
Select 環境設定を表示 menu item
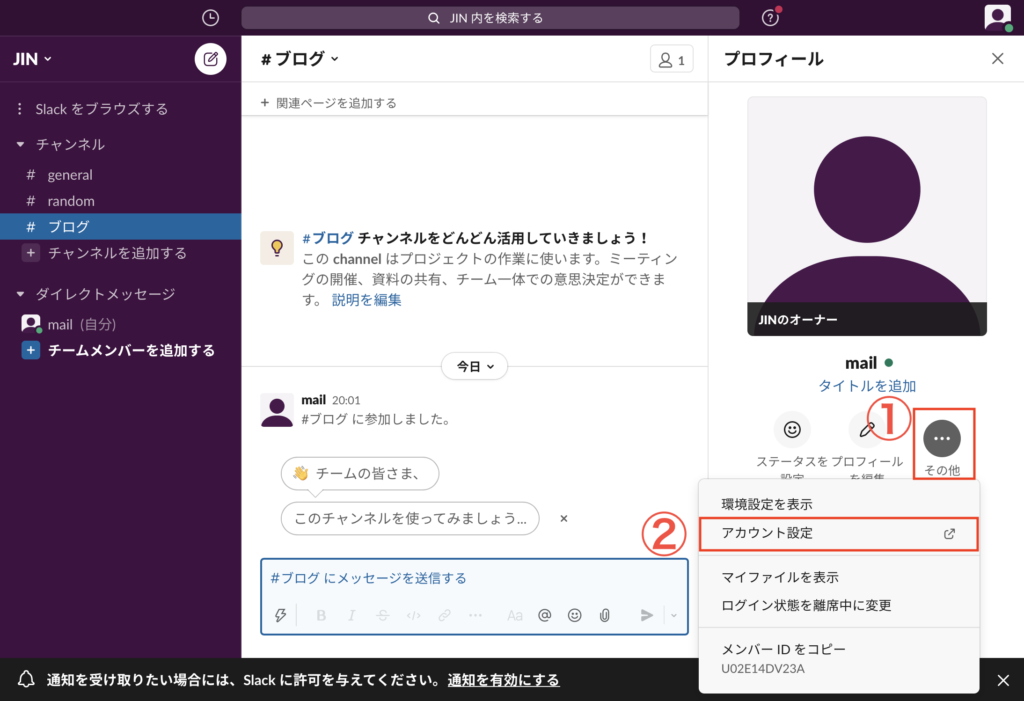click(x=839, y=504)
